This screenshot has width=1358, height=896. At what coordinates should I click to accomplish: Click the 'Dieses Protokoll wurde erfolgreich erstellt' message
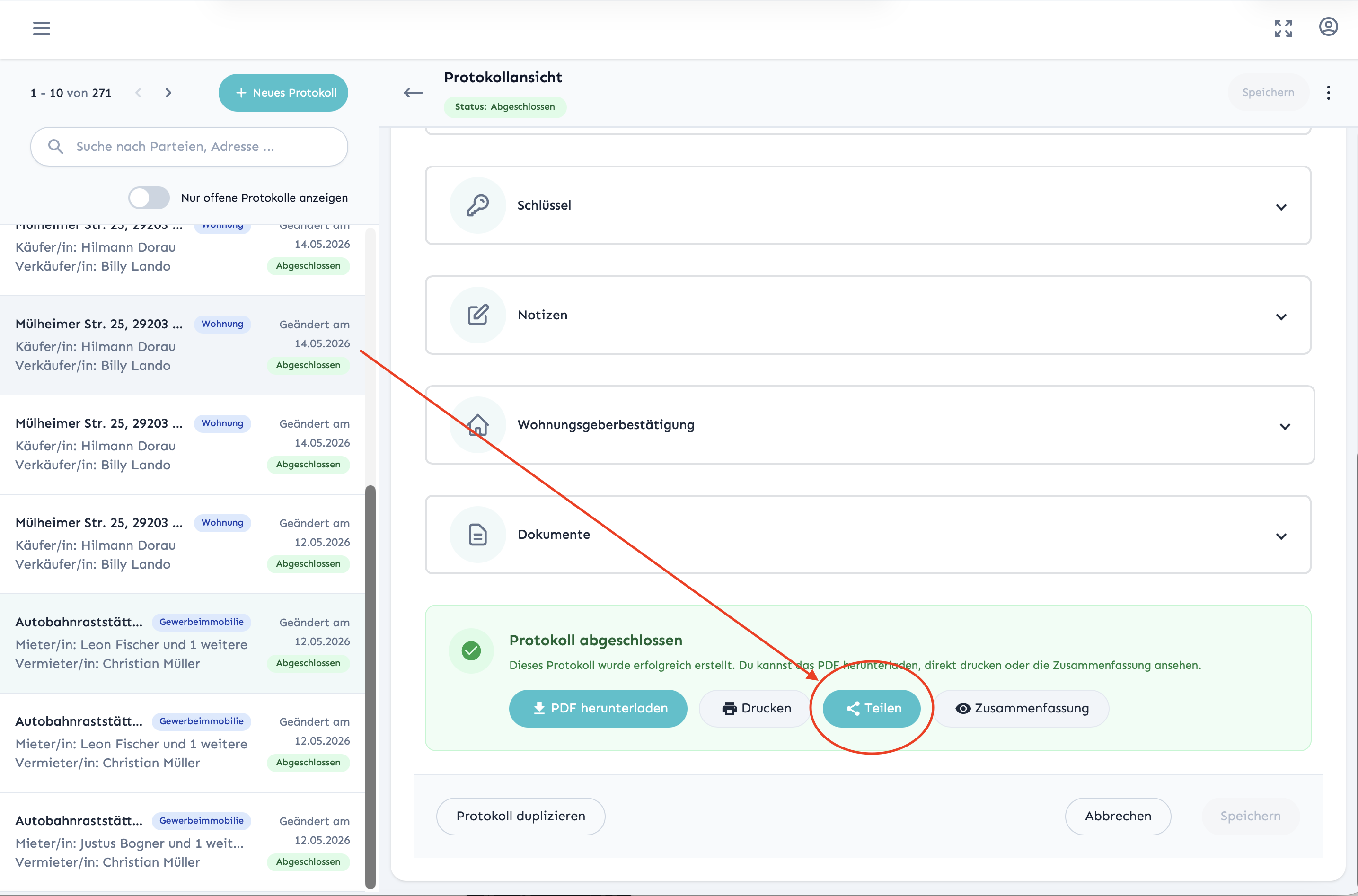855,665
